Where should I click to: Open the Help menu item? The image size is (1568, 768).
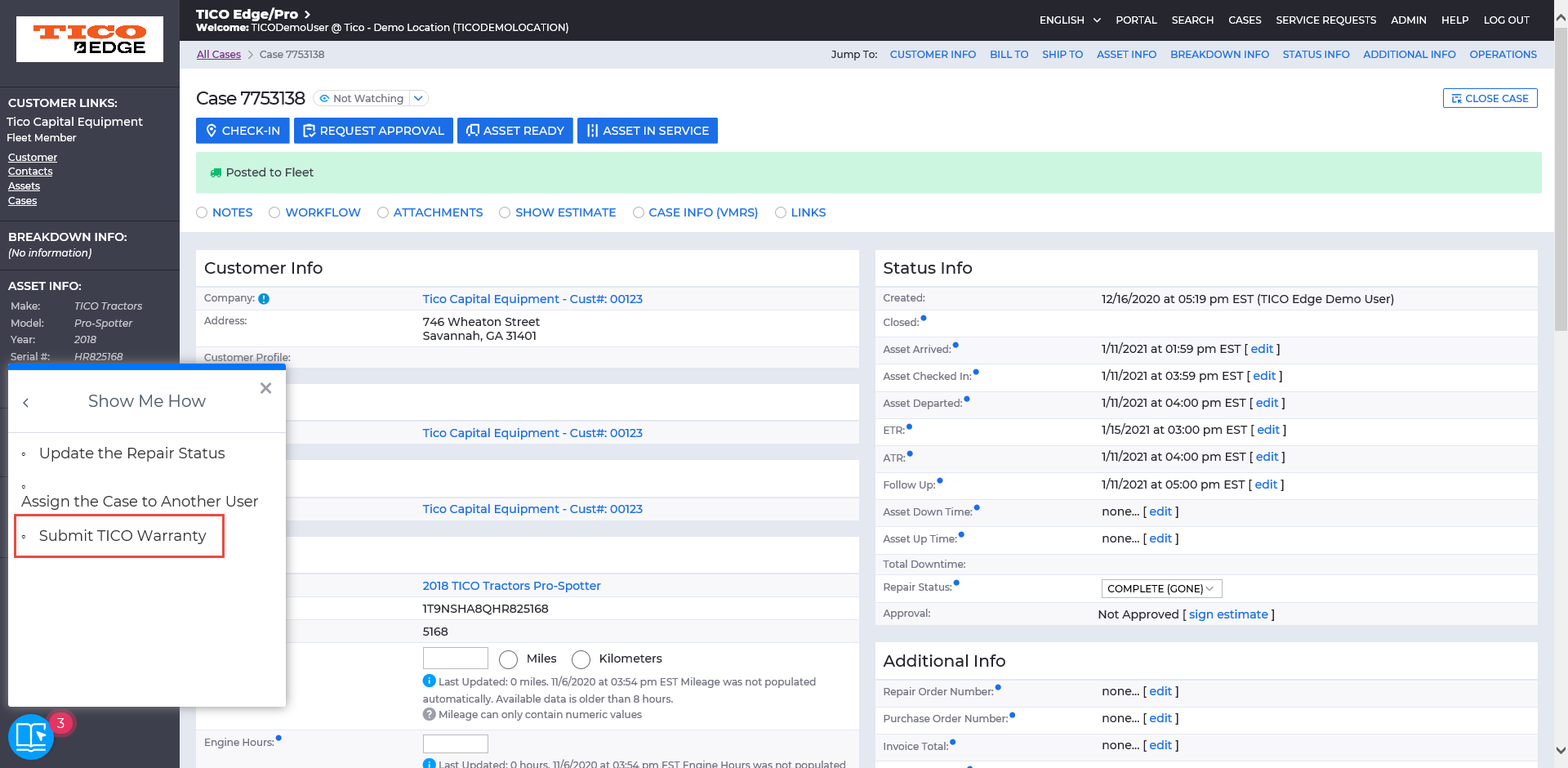click(x=1454, y=20)
